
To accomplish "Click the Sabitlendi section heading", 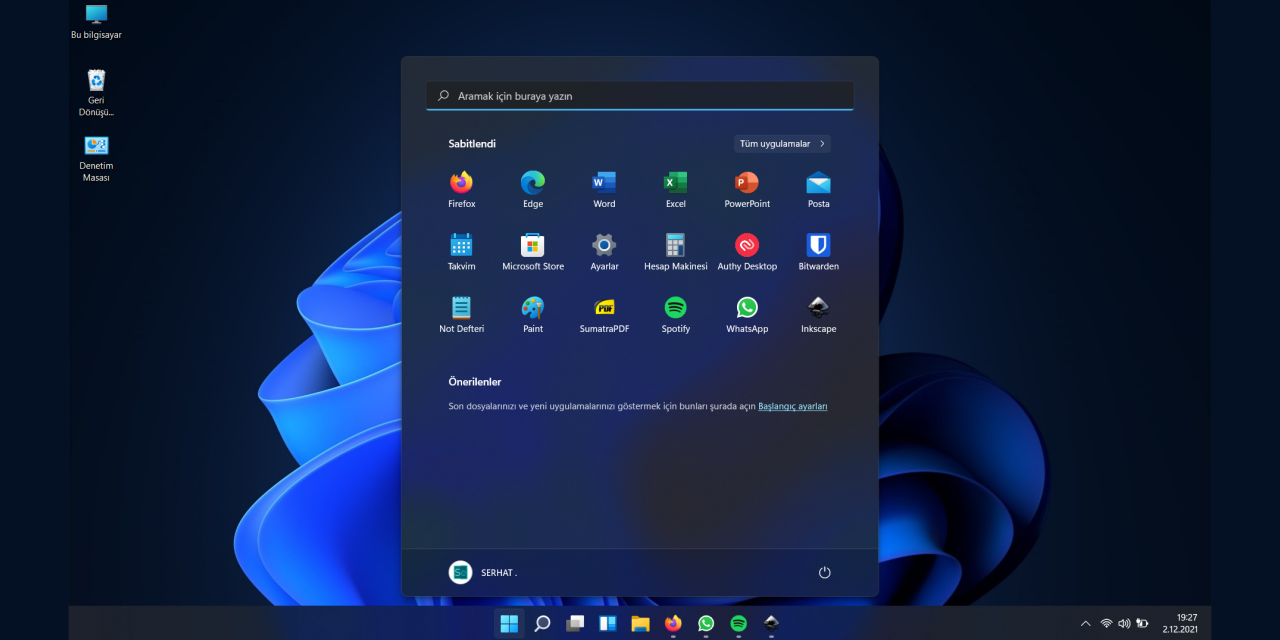I will tap(472, 144).
